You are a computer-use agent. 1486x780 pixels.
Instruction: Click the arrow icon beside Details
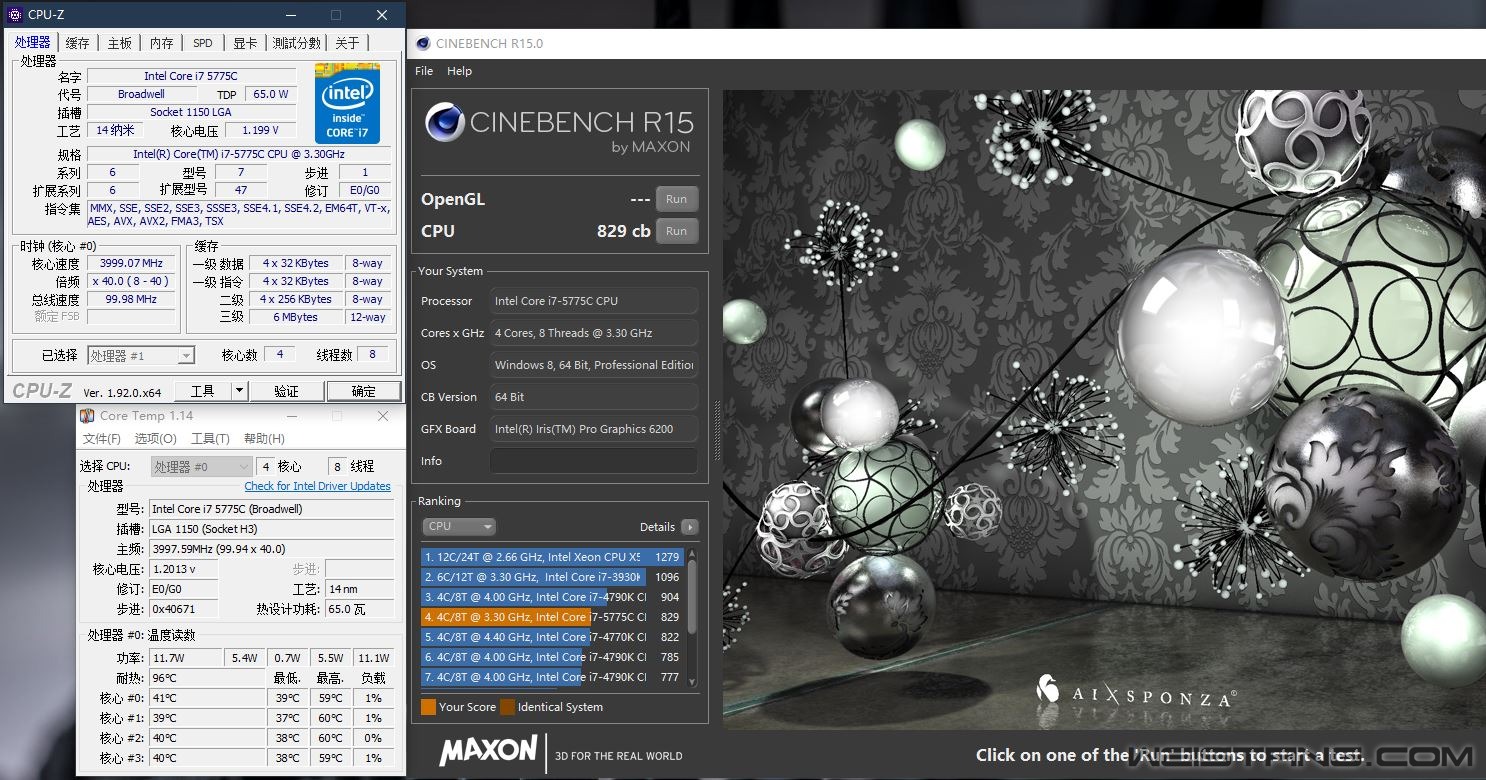point(690,527)
